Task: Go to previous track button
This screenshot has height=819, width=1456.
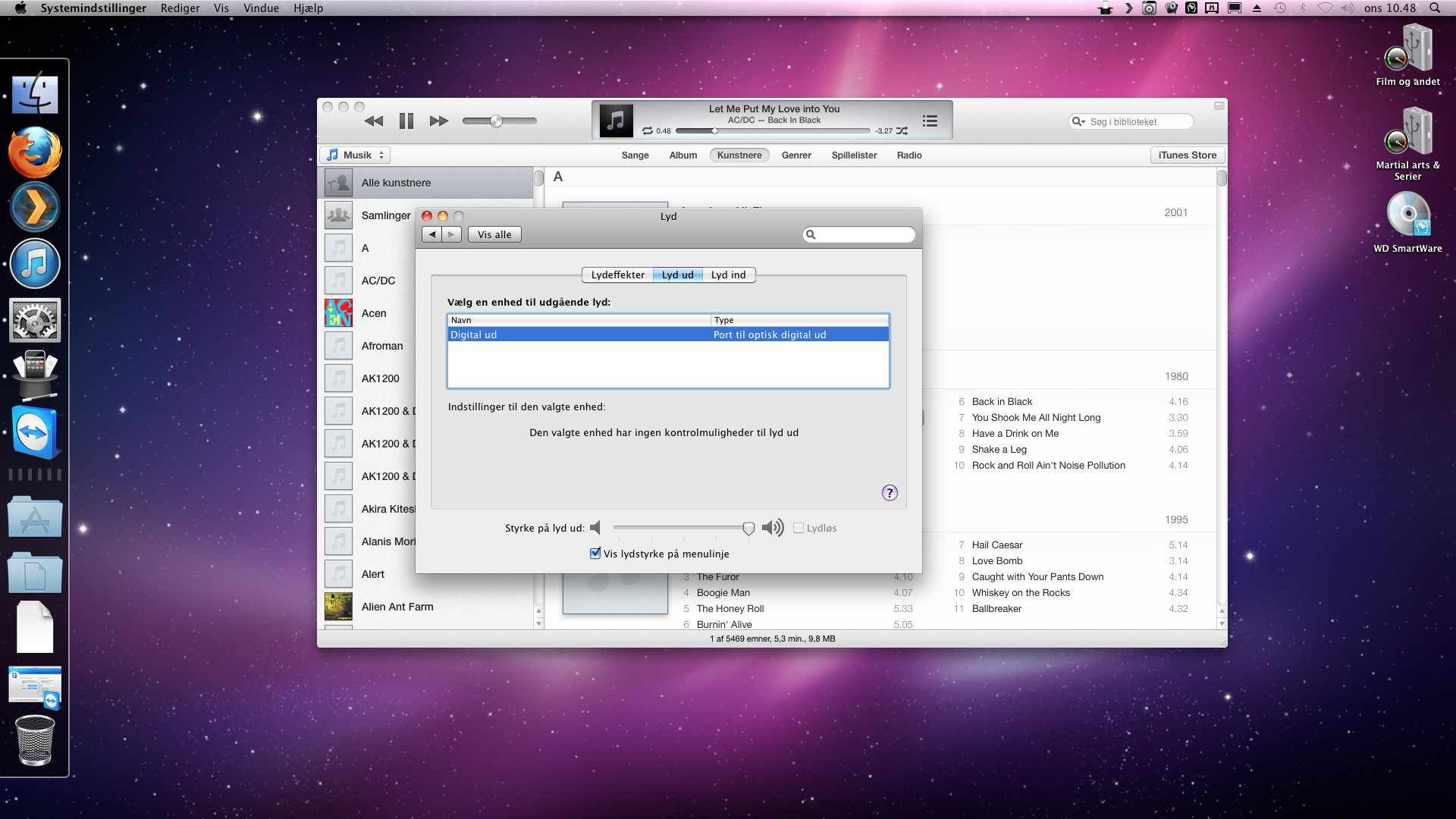Action: [x=374, y=121]
